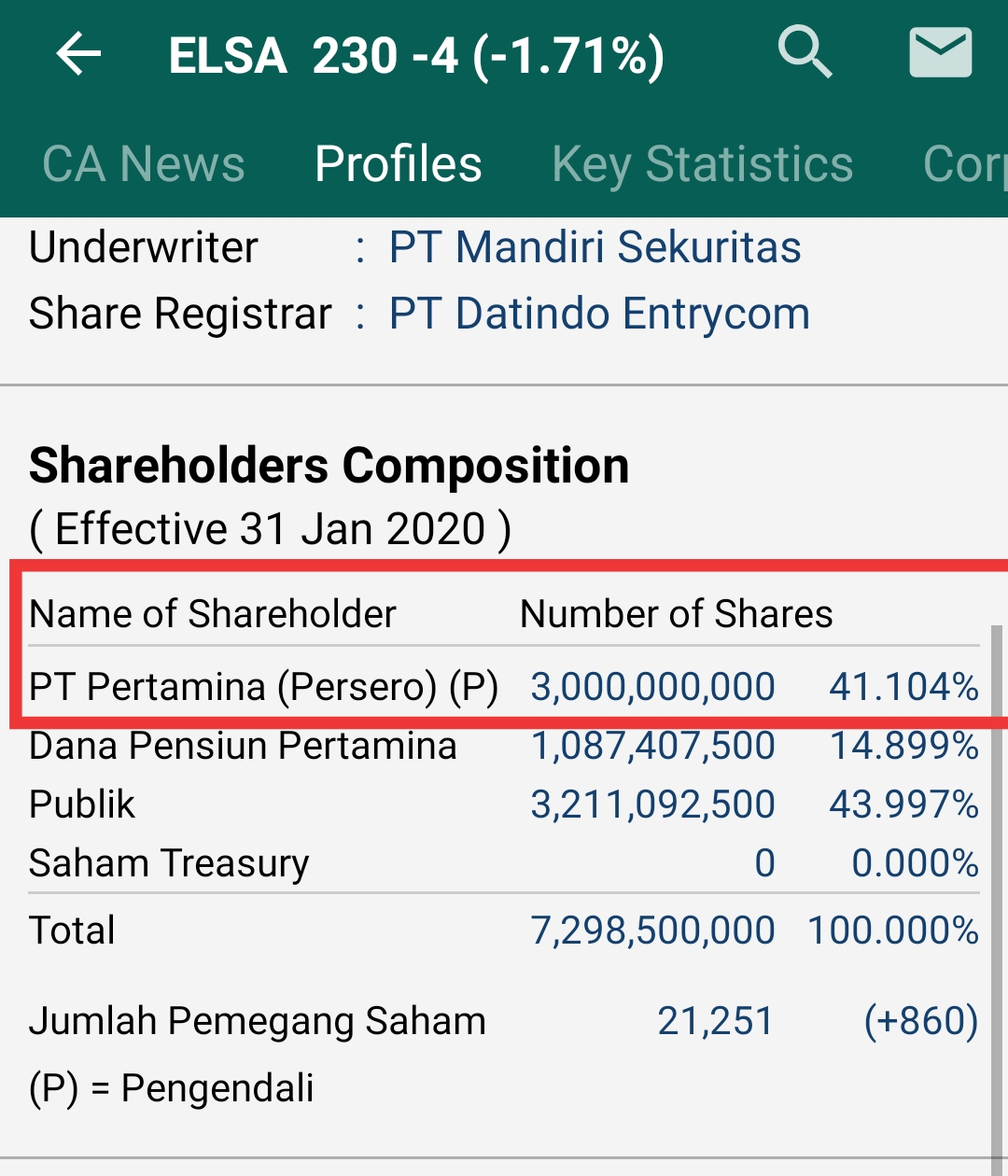1008x1176 pixels.
Task: Tap Pertamina's 3,000,000,000 shares value
Action: pos(652,687)
